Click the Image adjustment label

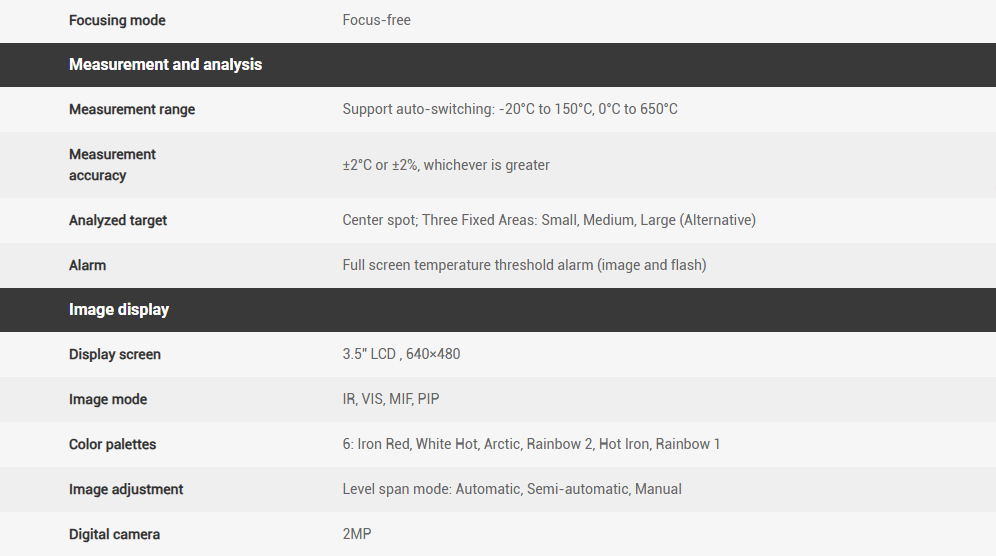(x=126, y=489)
